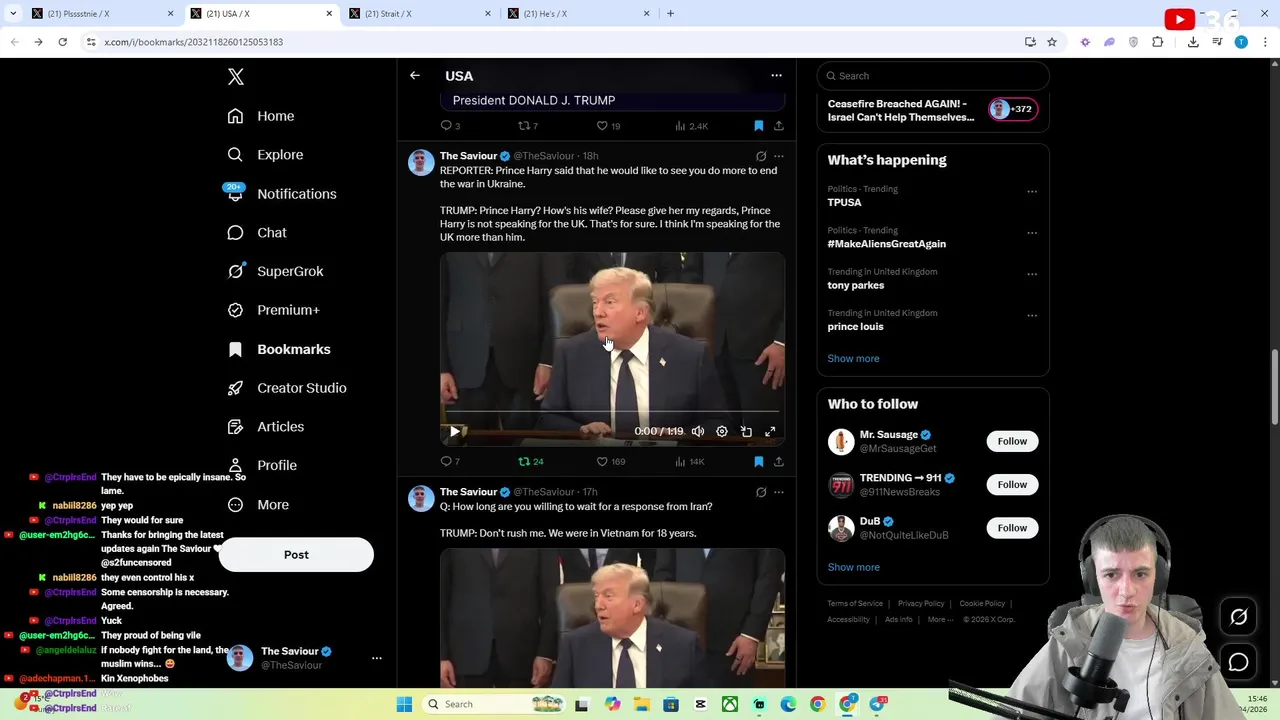Open File Explorer from taskbar
Image resolution: width=1280 pixels, height=720 pixels.
coord(641,705)
